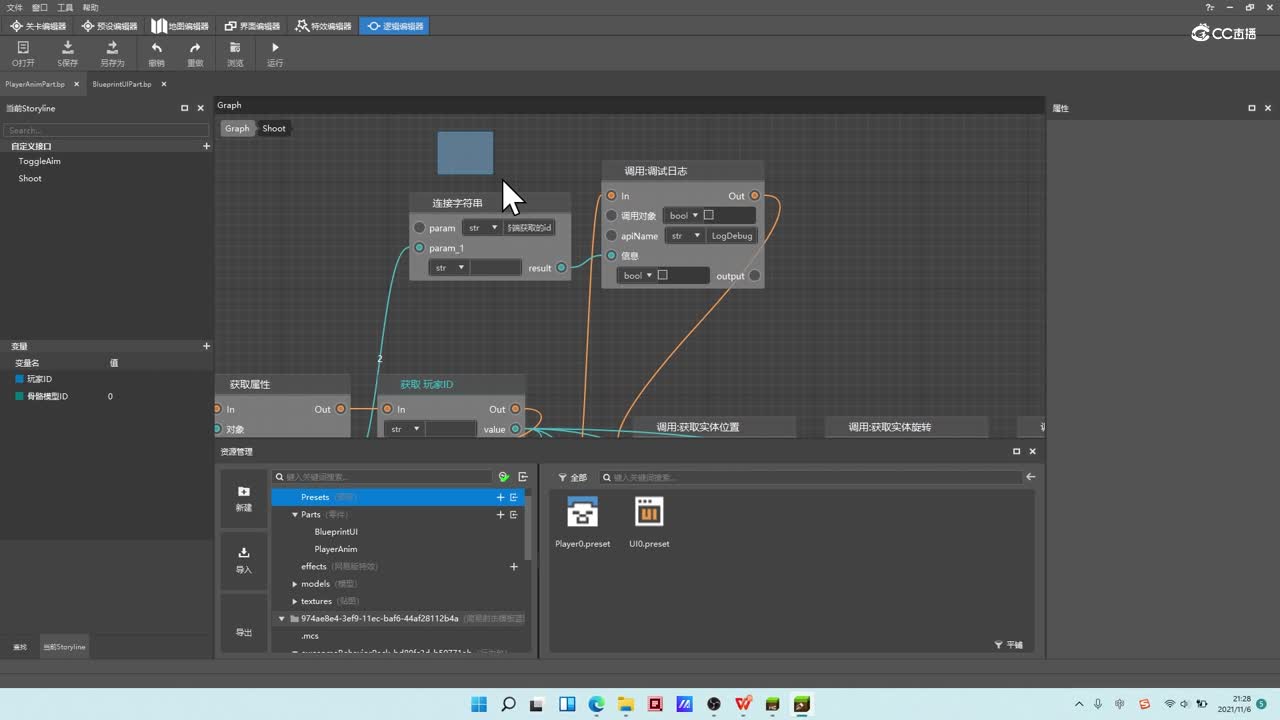Open the str dropdown for apiName
The image size is (1280, 720).
tap(686, 236)
